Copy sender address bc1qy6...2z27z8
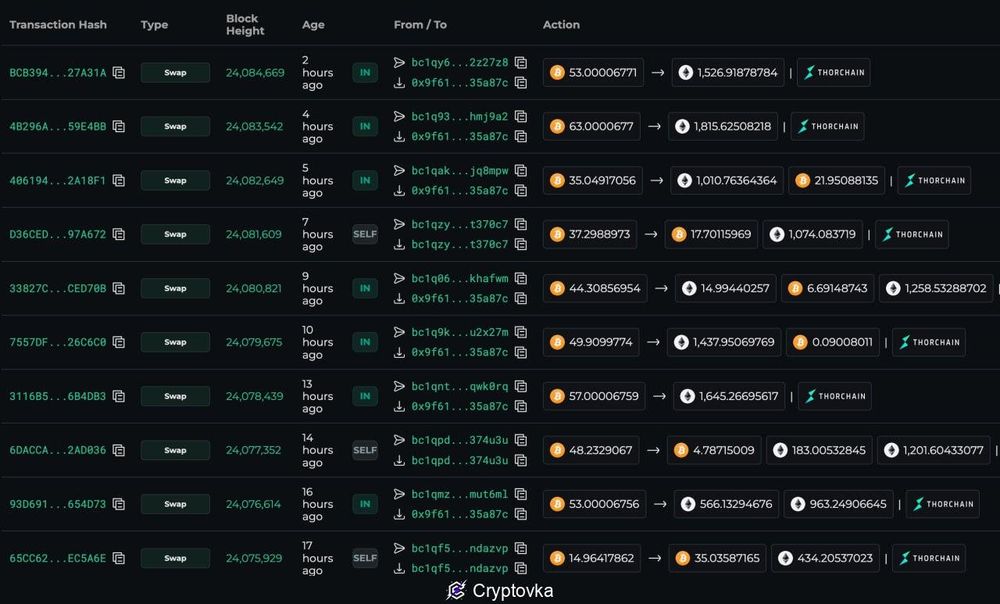This screenshot has width=1000, height=604. point(521,63)
